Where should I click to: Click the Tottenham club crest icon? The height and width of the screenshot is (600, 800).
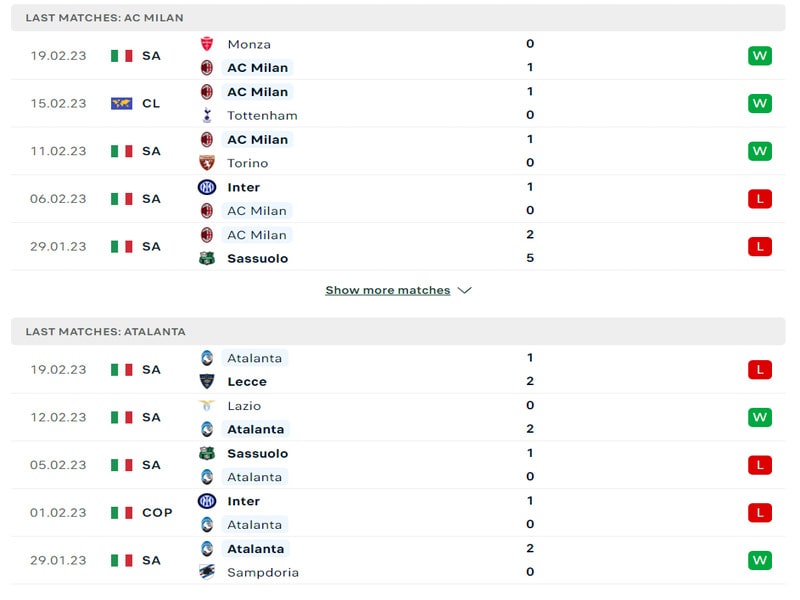click(x=207, y=115)
